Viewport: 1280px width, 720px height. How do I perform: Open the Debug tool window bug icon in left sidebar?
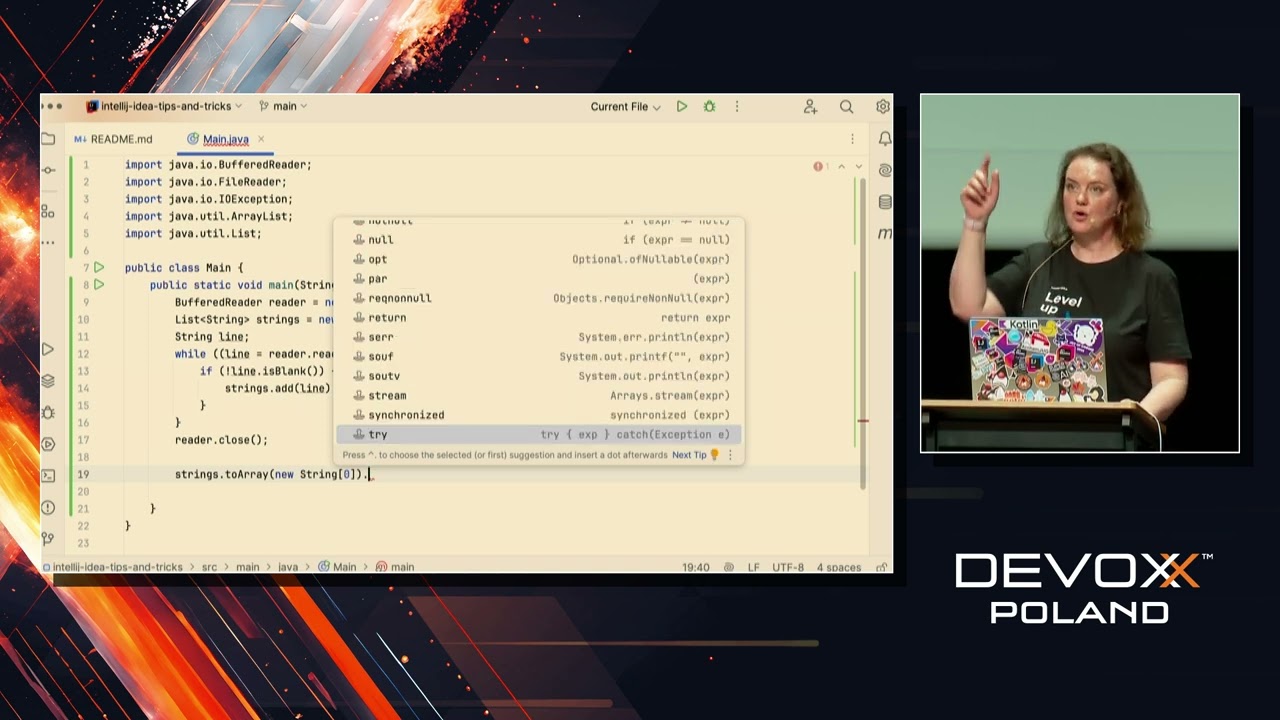click(x=48, y=412)
